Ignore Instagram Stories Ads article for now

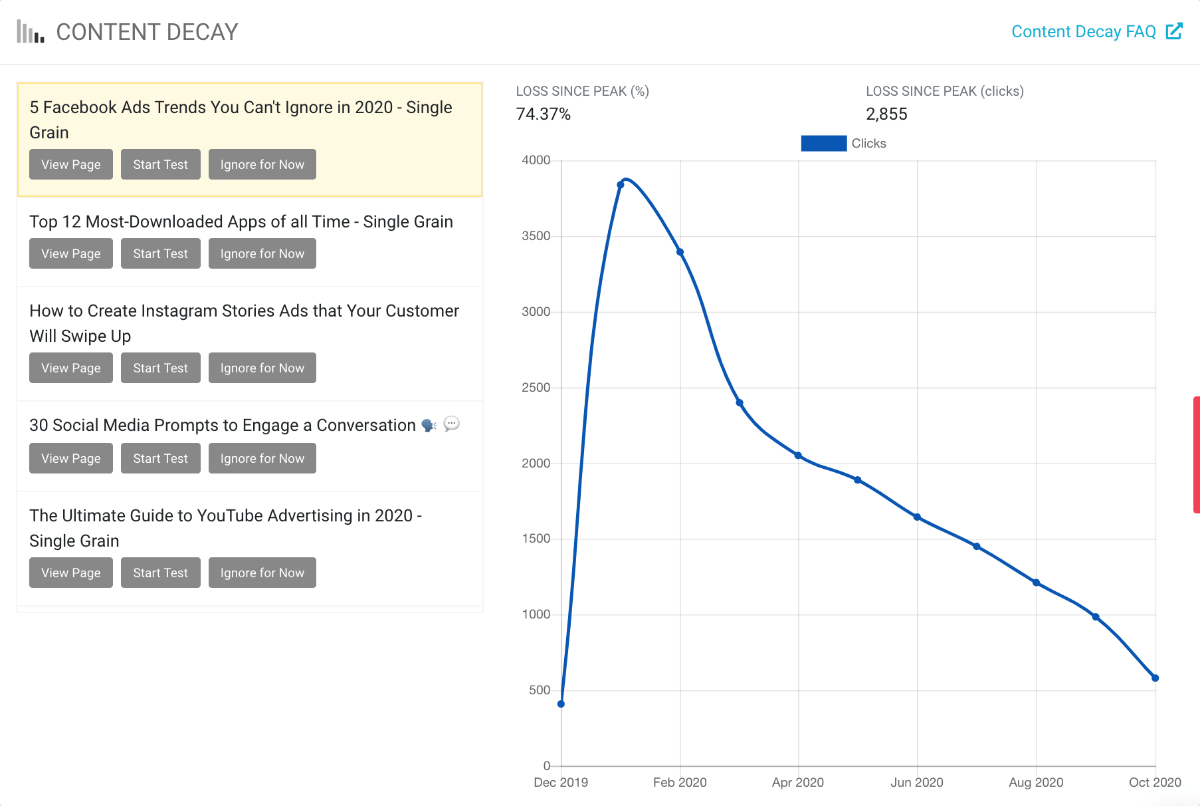tap(262, 367)
